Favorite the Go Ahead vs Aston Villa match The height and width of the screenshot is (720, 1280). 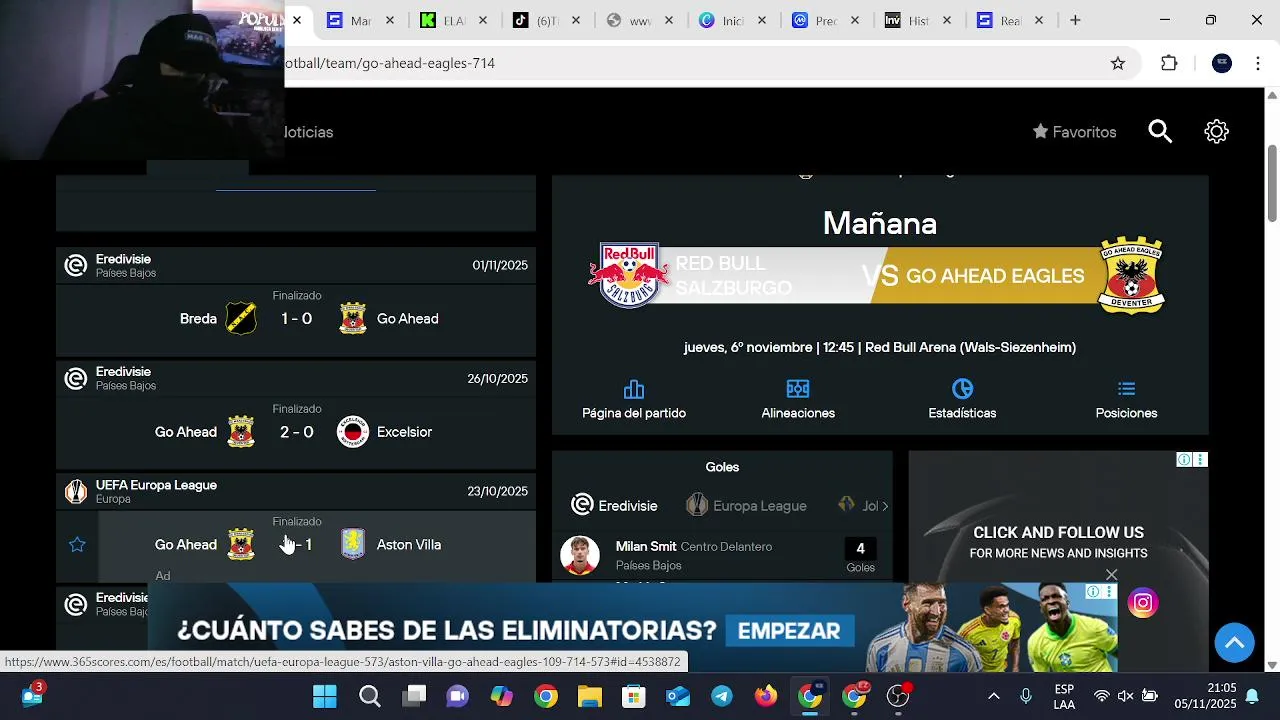(77, 545)
